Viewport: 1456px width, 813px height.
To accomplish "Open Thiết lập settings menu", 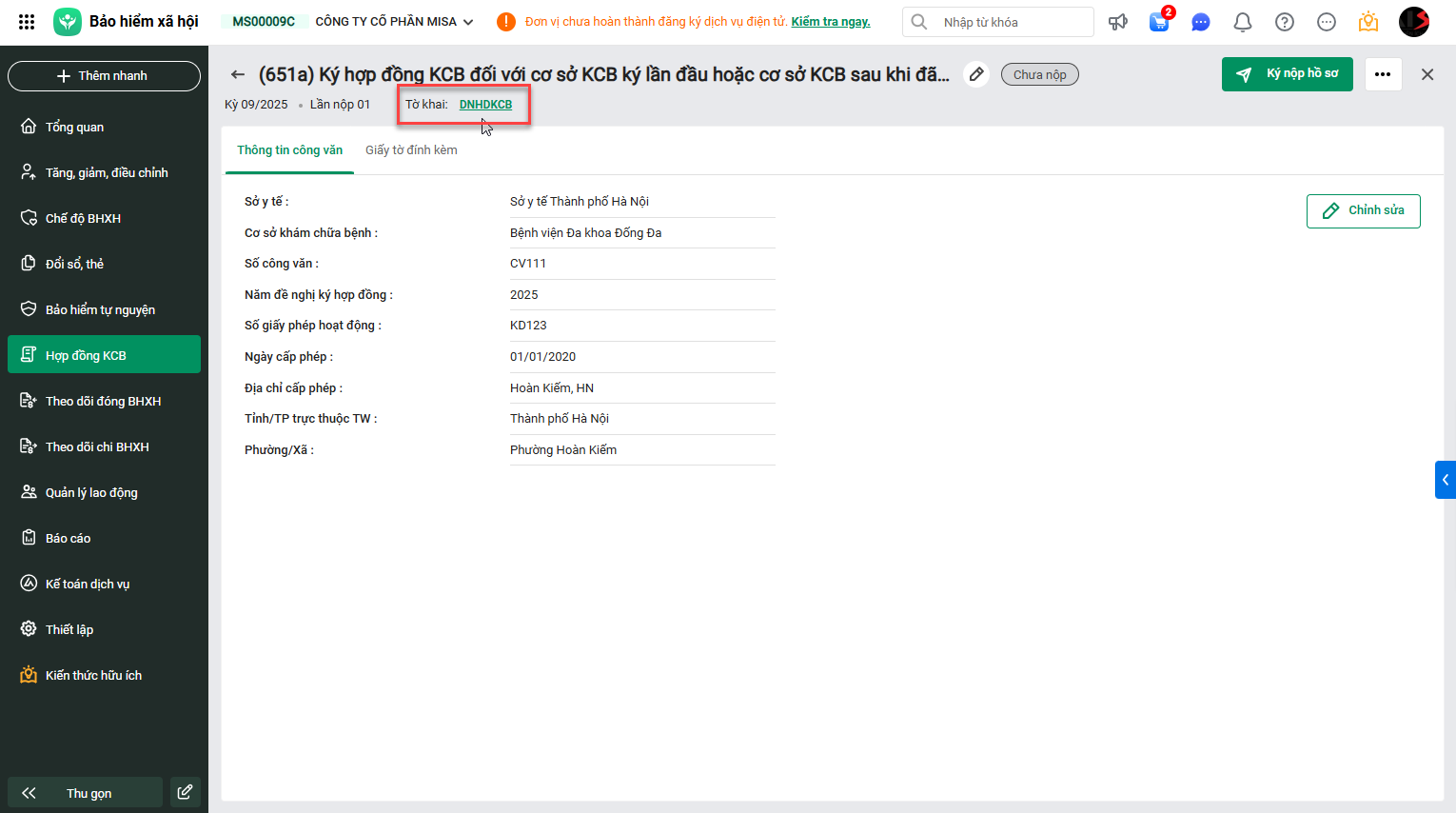I will point(104,629).
